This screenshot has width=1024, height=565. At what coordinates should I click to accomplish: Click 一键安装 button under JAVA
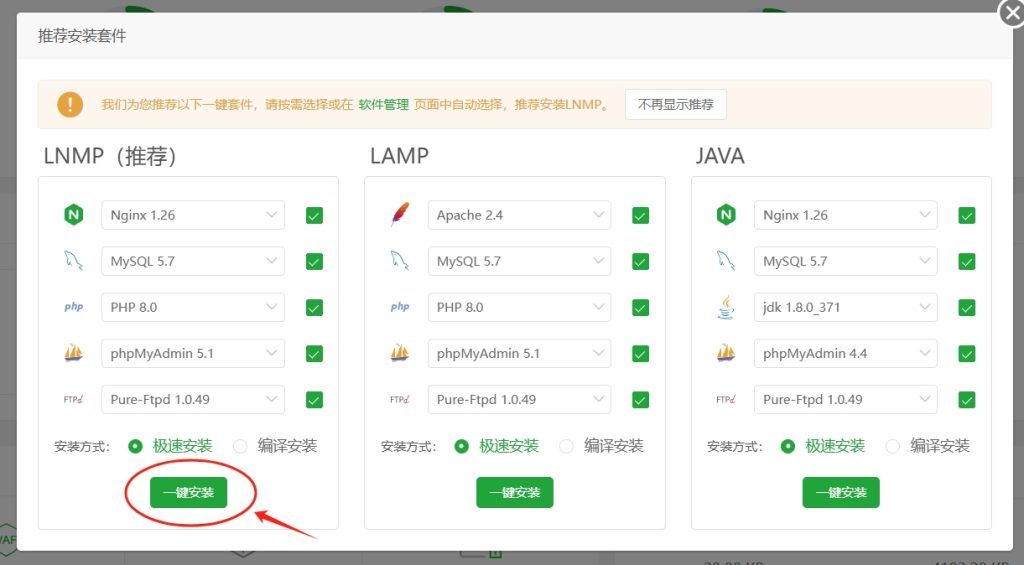(x=841, y=492)
